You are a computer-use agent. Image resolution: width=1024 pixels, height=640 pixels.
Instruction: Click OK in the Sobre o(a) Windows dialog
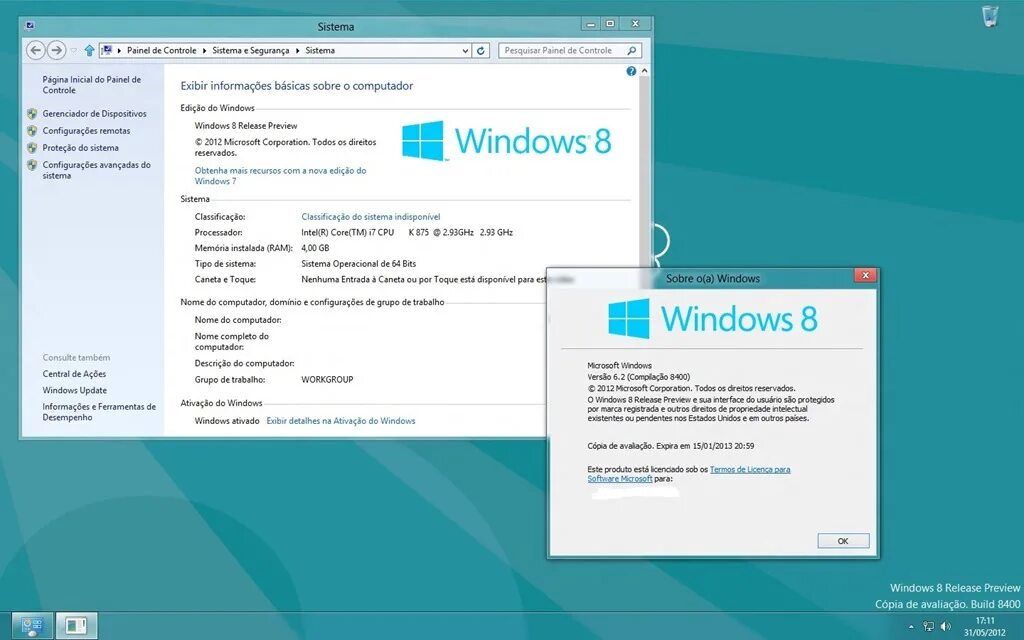[x=843, y=541]
